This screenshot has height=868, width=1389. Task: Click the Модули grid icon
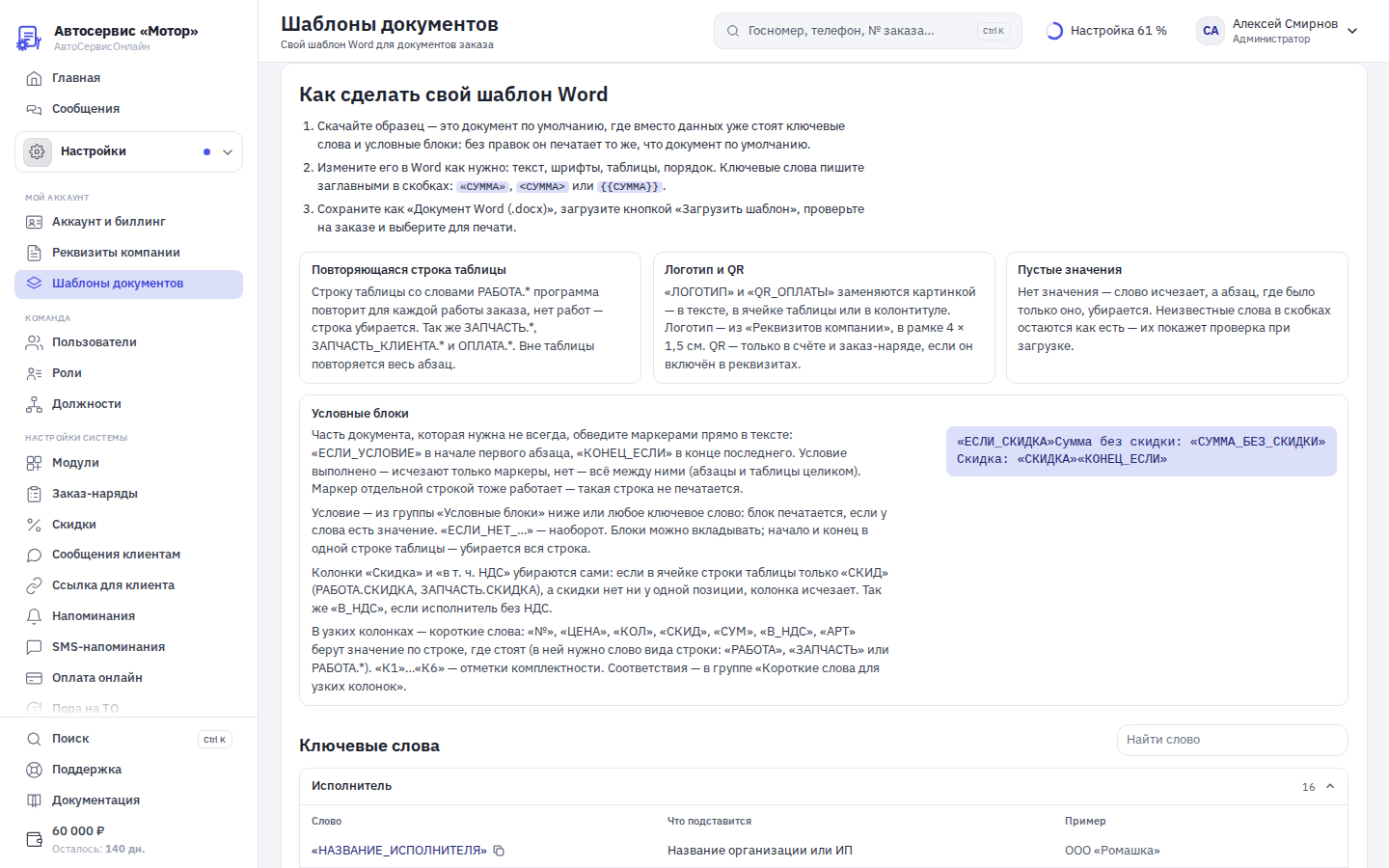point(34,463)
